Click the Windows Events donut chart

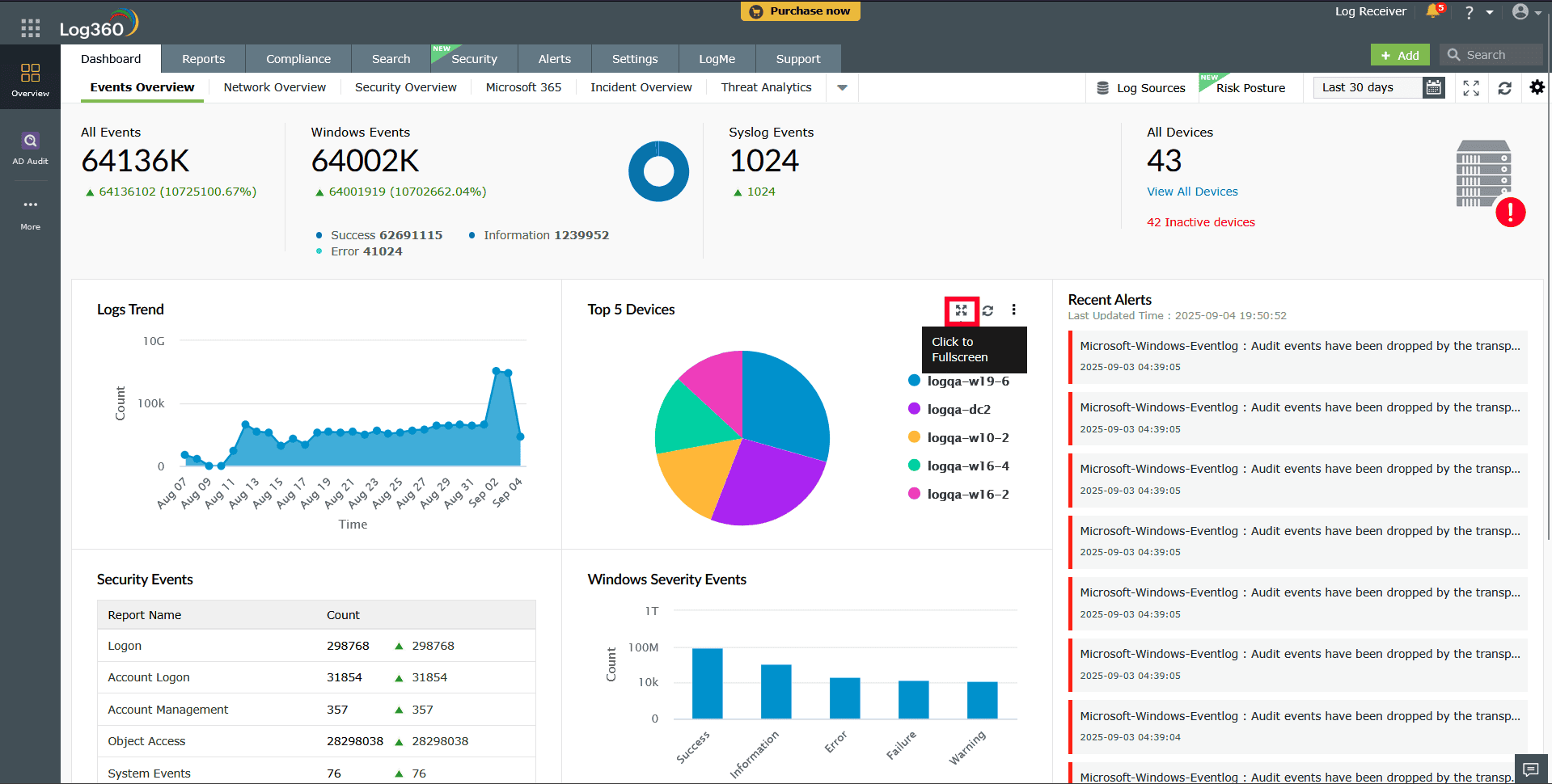click(658, 171)
